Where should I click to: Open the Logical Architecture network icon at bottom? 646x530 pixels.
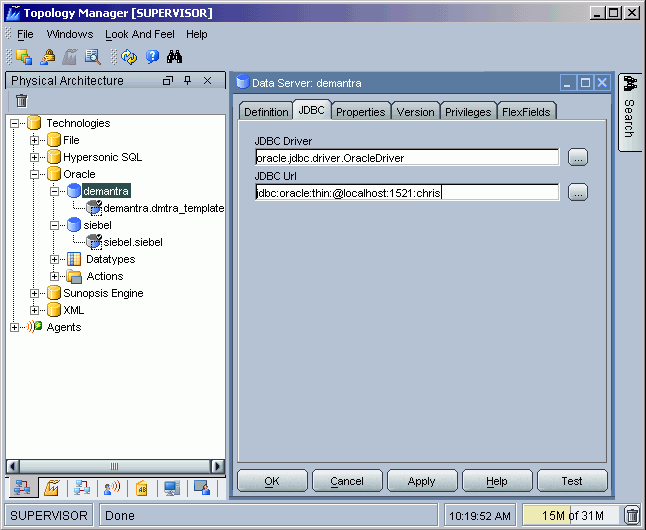coord(82,488)
